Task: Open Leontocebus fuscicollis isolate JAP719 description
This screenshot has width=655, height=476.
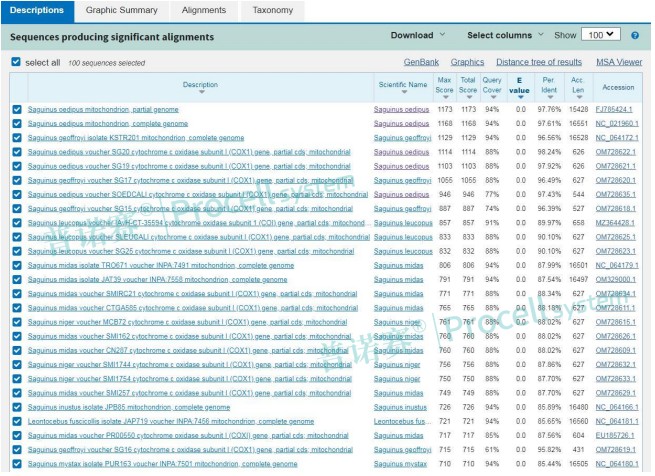Action: pos(171,421)
